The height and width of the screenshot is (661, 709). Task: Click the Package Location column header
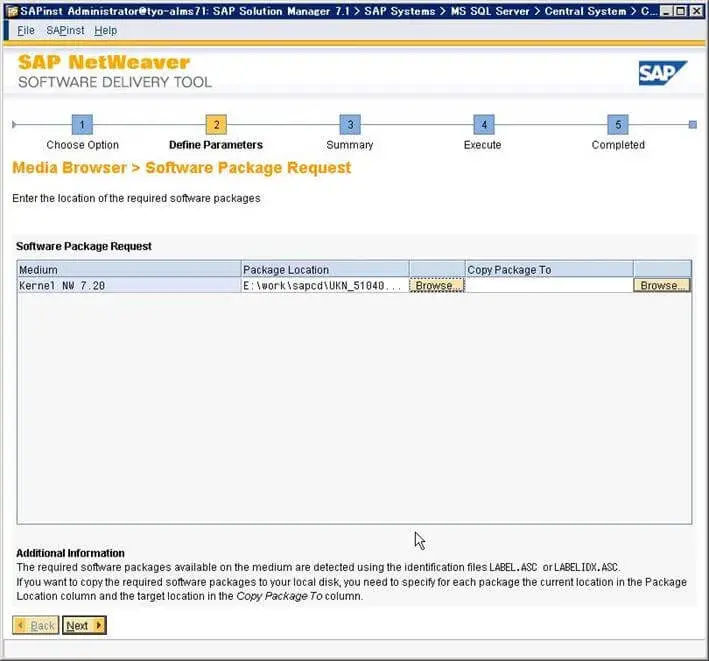click(x=325, y=269)
